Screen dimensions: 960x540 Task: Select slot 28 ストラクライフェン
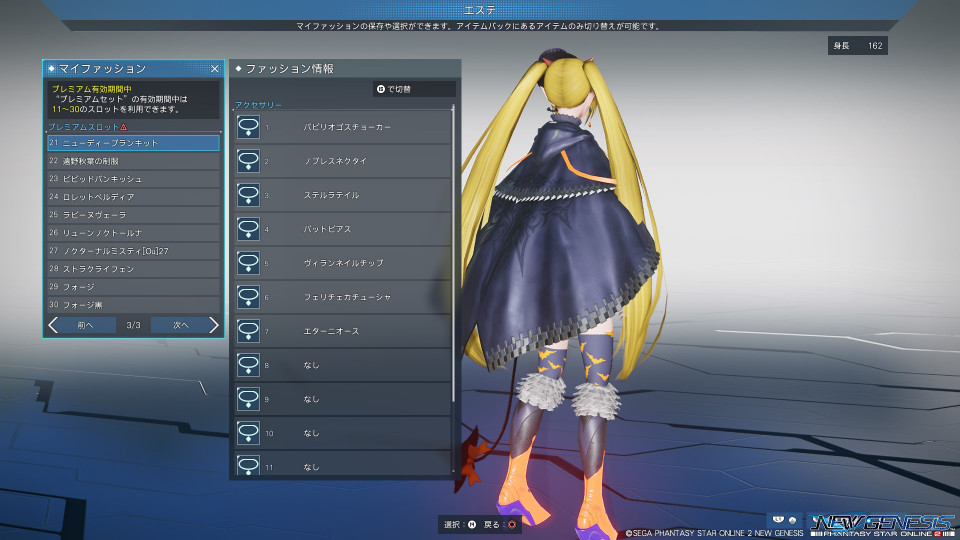133,269
